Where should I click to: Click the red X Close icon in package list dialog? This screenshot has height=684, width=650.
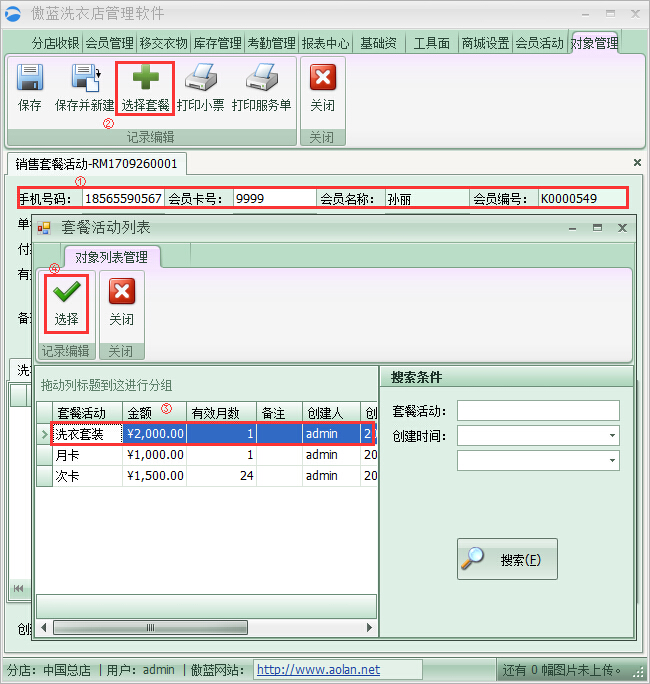click(121, 292)
